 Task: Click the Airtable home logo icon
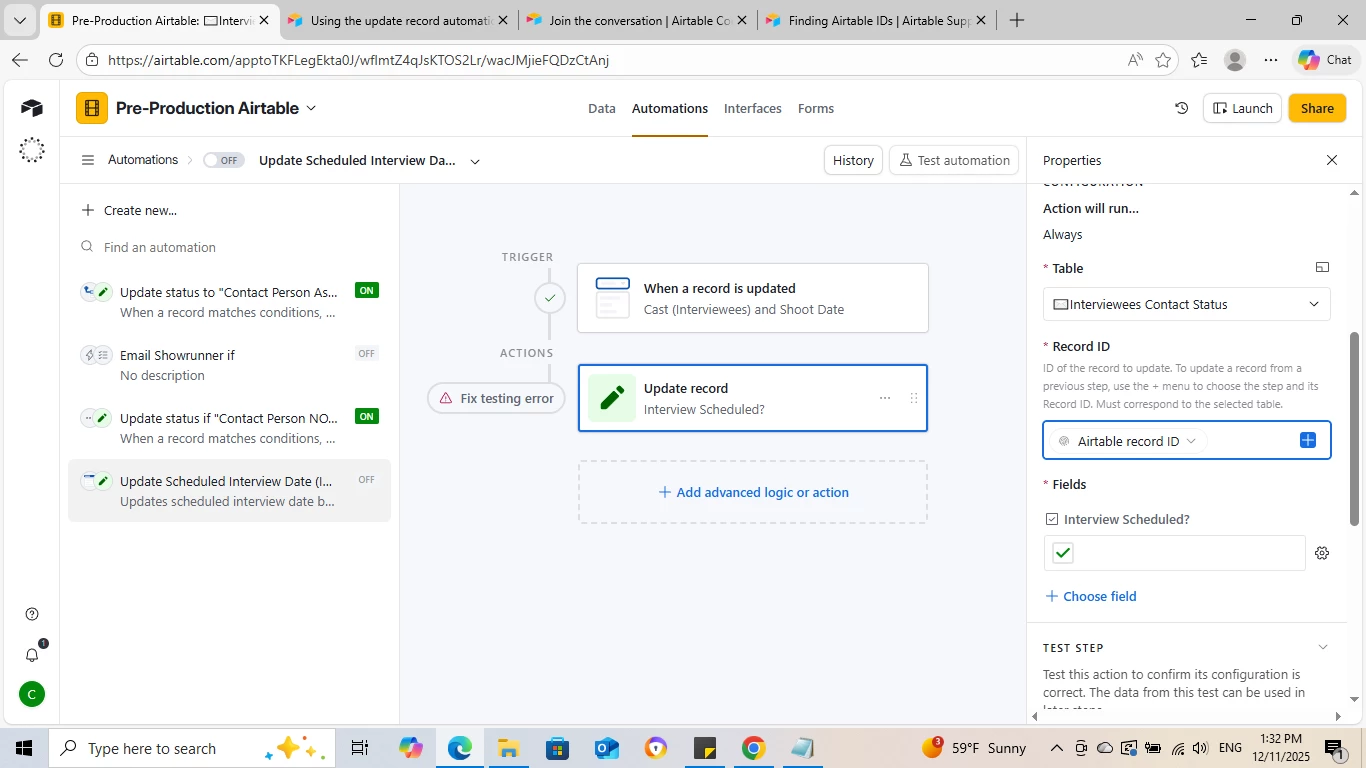tap(32, 108)
